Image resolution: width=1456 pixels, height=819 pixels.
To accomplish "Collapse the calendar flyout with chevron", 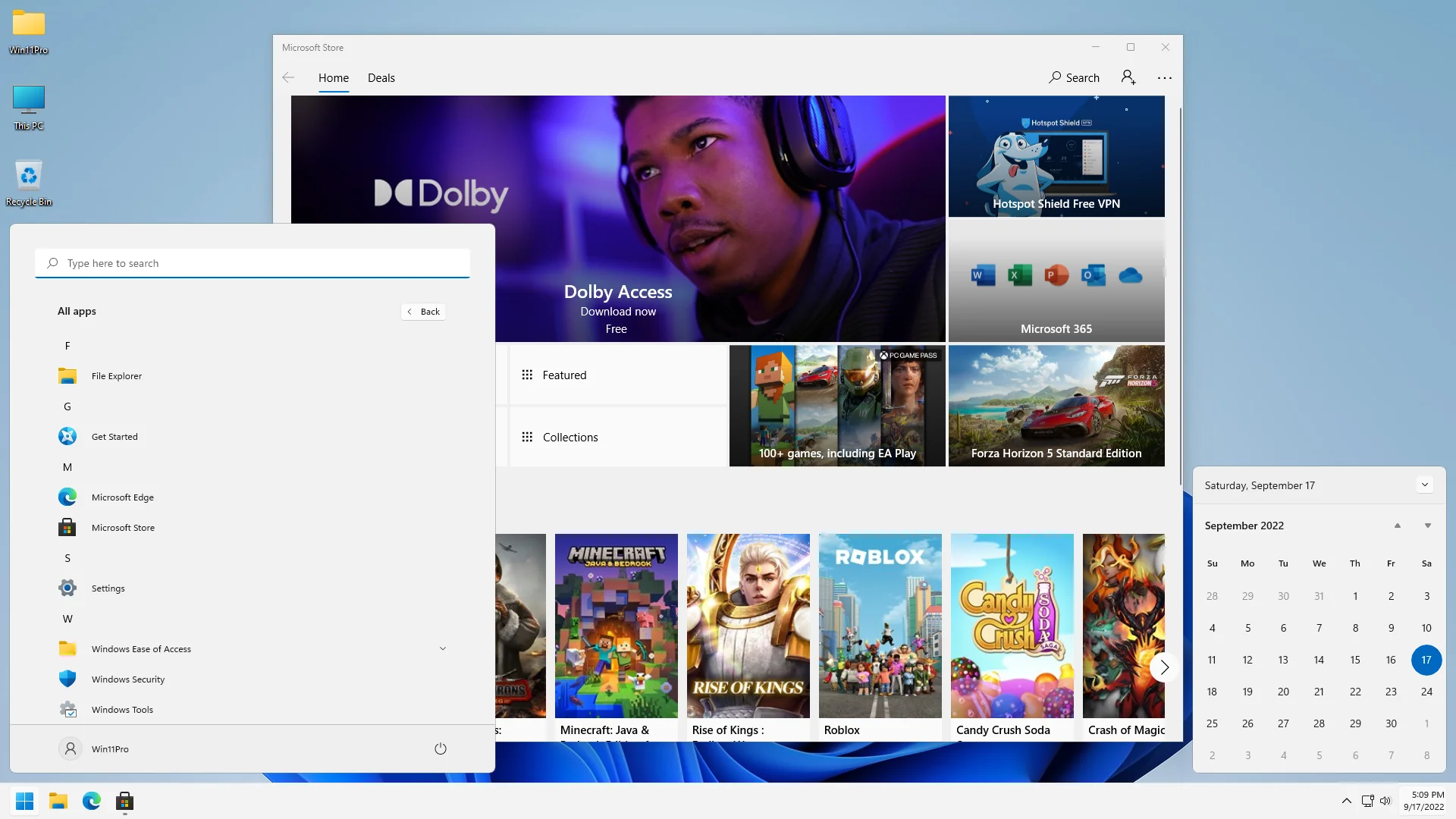I will [x=1424, y=485].
